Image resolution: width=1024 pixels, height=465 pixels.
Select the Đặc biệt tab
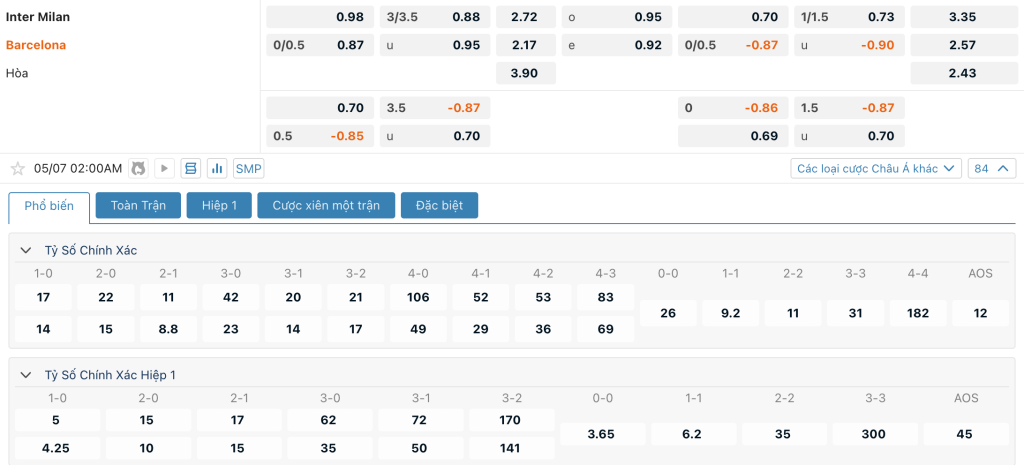coord(440,205)
